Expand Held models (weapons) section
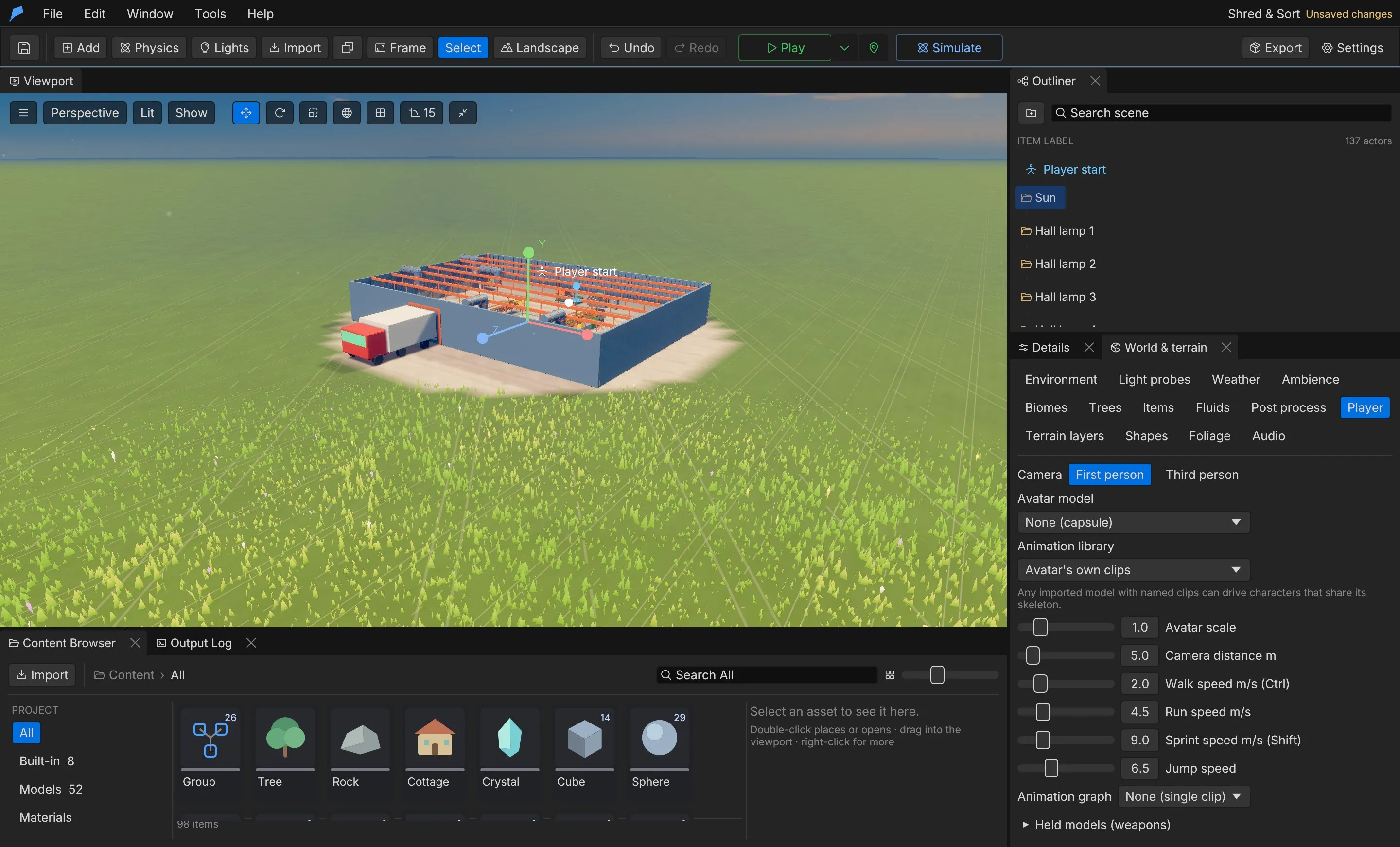This screenshot has height=847, width=1400. pos(1097,824)
